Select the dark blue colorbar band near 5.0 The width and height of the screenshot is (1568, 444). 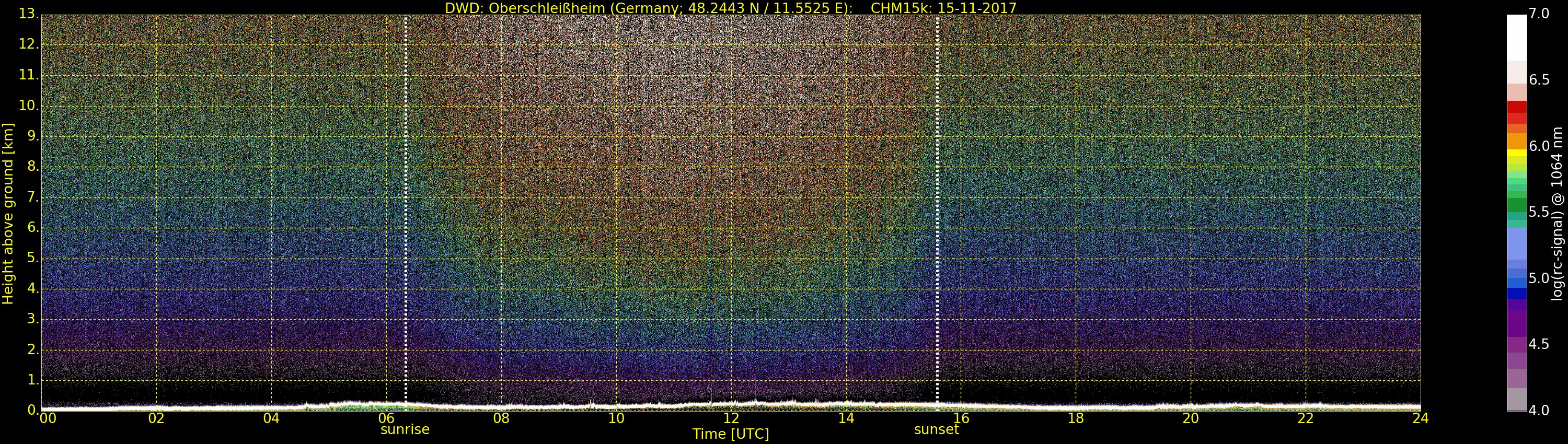(1516, 293)
